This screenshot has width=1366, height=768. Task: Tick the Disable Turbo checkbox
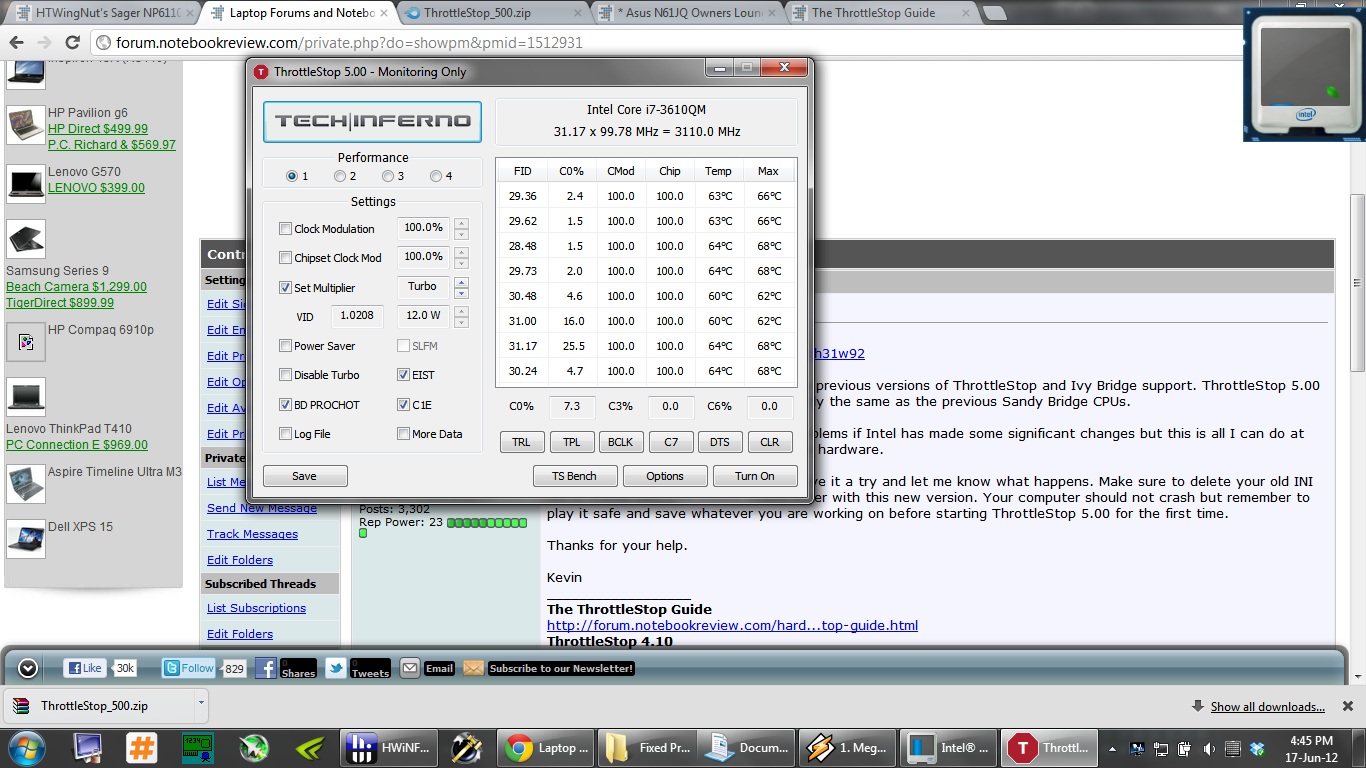(286, 375)
